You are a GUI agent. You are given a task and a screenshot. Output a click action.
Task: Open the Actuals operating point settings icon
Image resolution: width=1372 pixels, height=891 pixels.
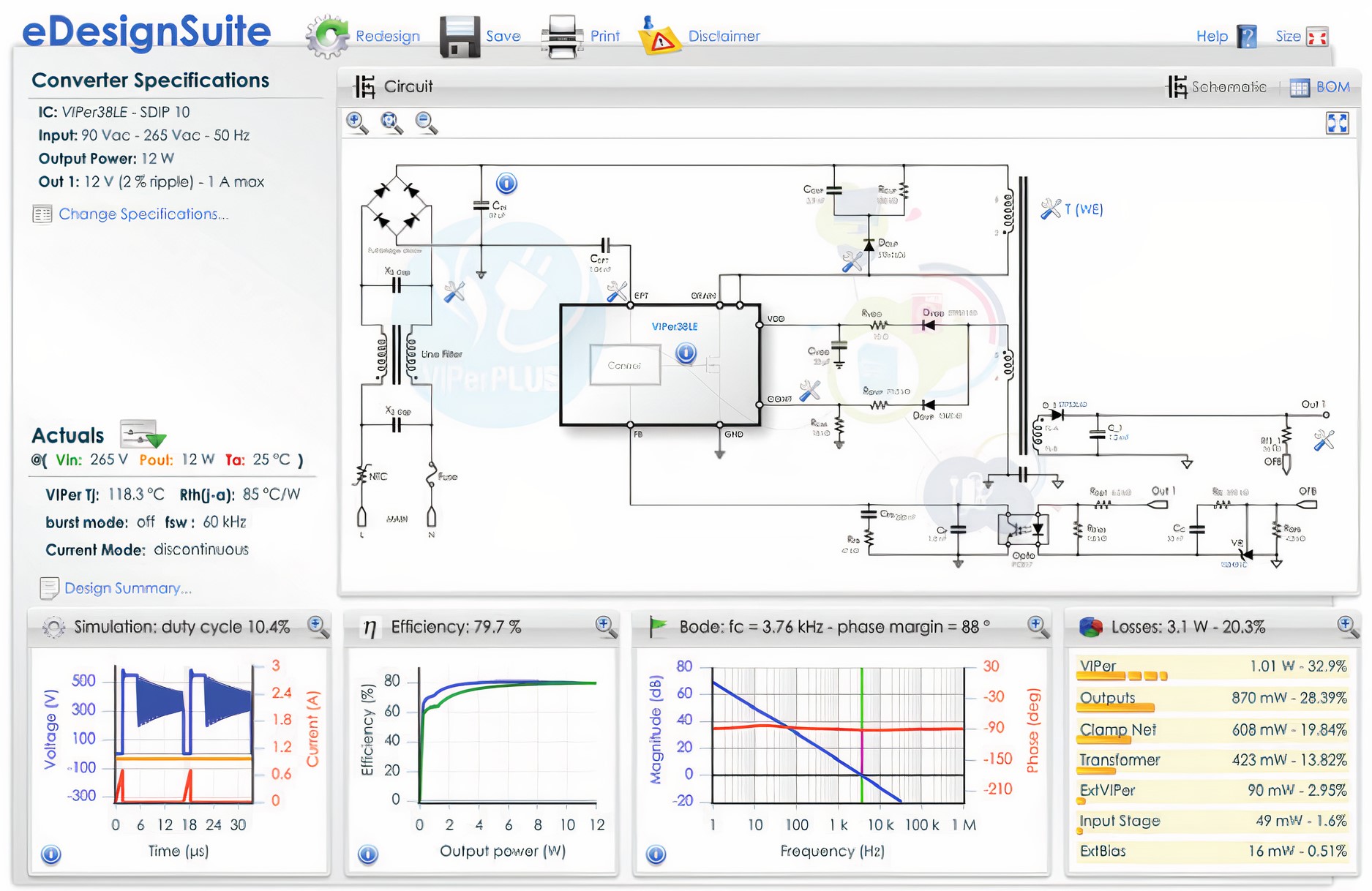[x=142, y=435]
